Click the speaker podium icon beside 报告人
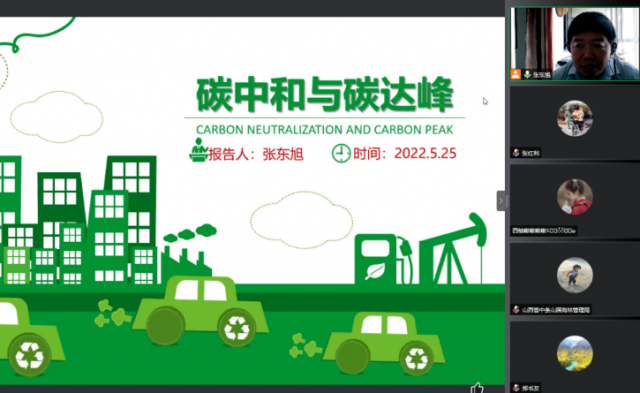The height and width of the screenshot is (393, 640). click(x=199, y=150)
